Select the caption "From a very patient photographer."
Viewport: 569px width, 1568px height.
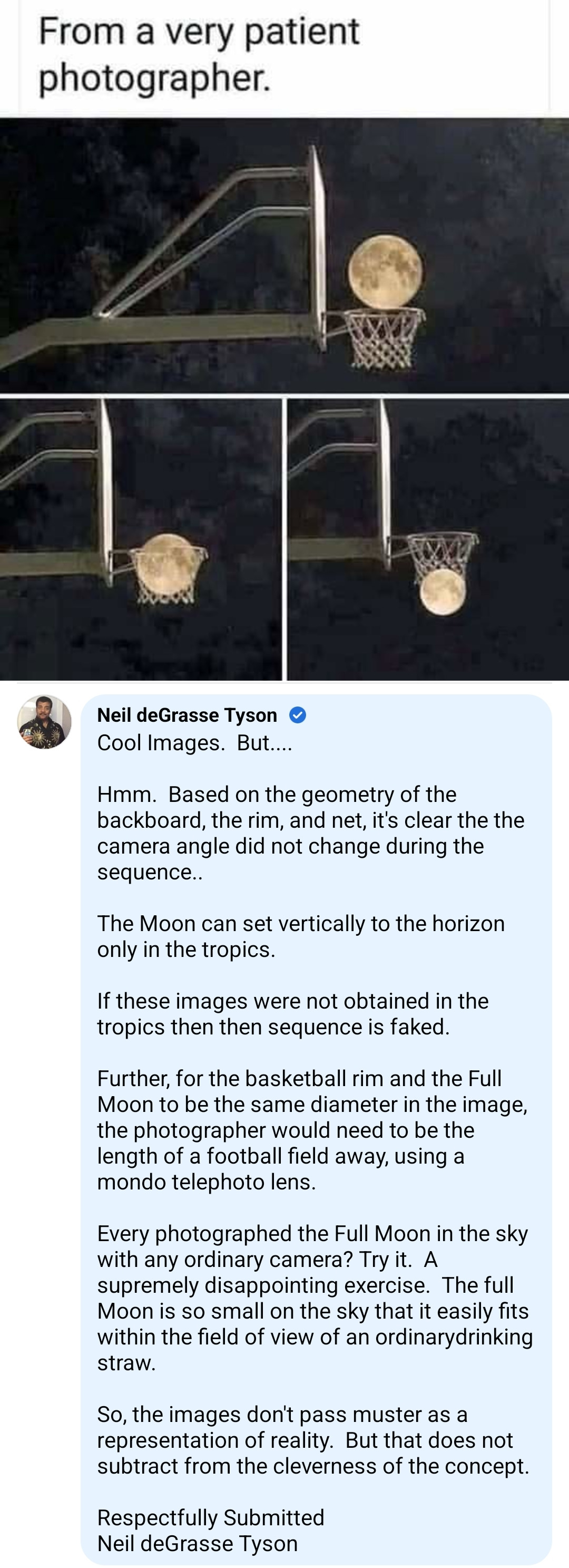(x=199, y=55)
